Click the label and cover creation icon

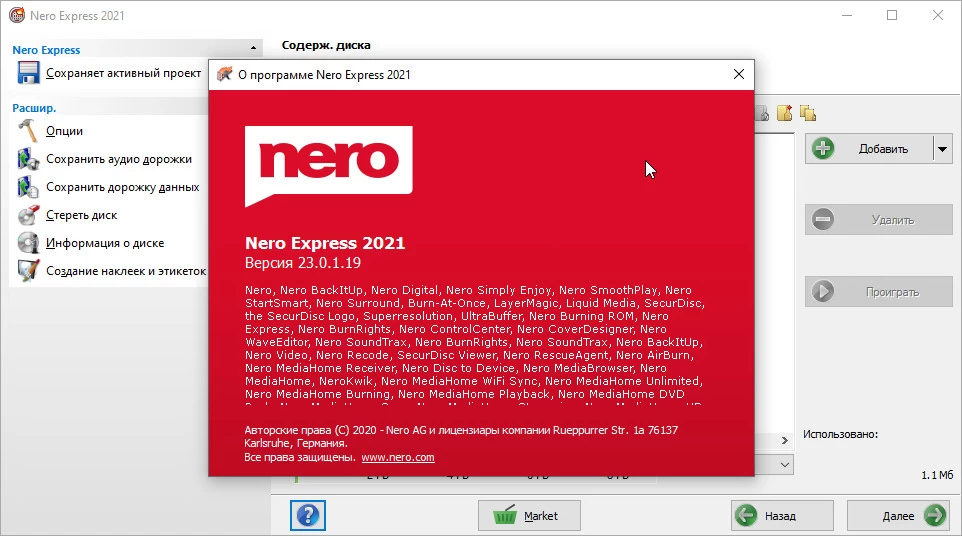(28, 271)
